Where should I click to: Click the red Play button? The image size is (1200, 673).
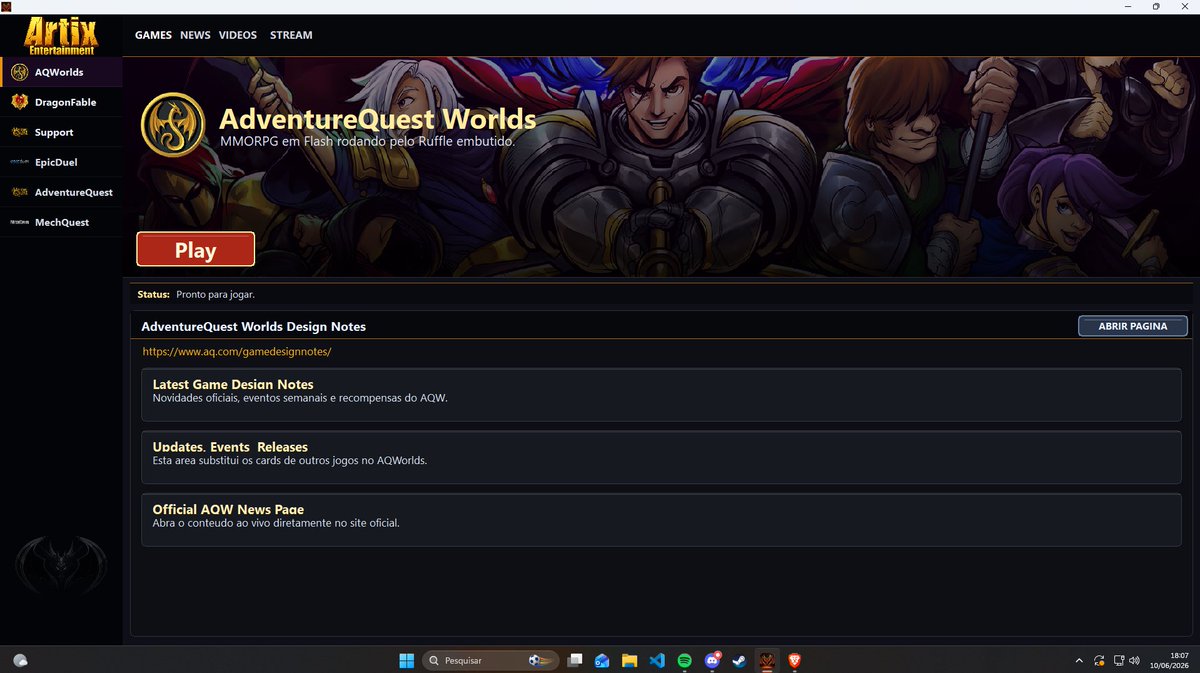195,250
